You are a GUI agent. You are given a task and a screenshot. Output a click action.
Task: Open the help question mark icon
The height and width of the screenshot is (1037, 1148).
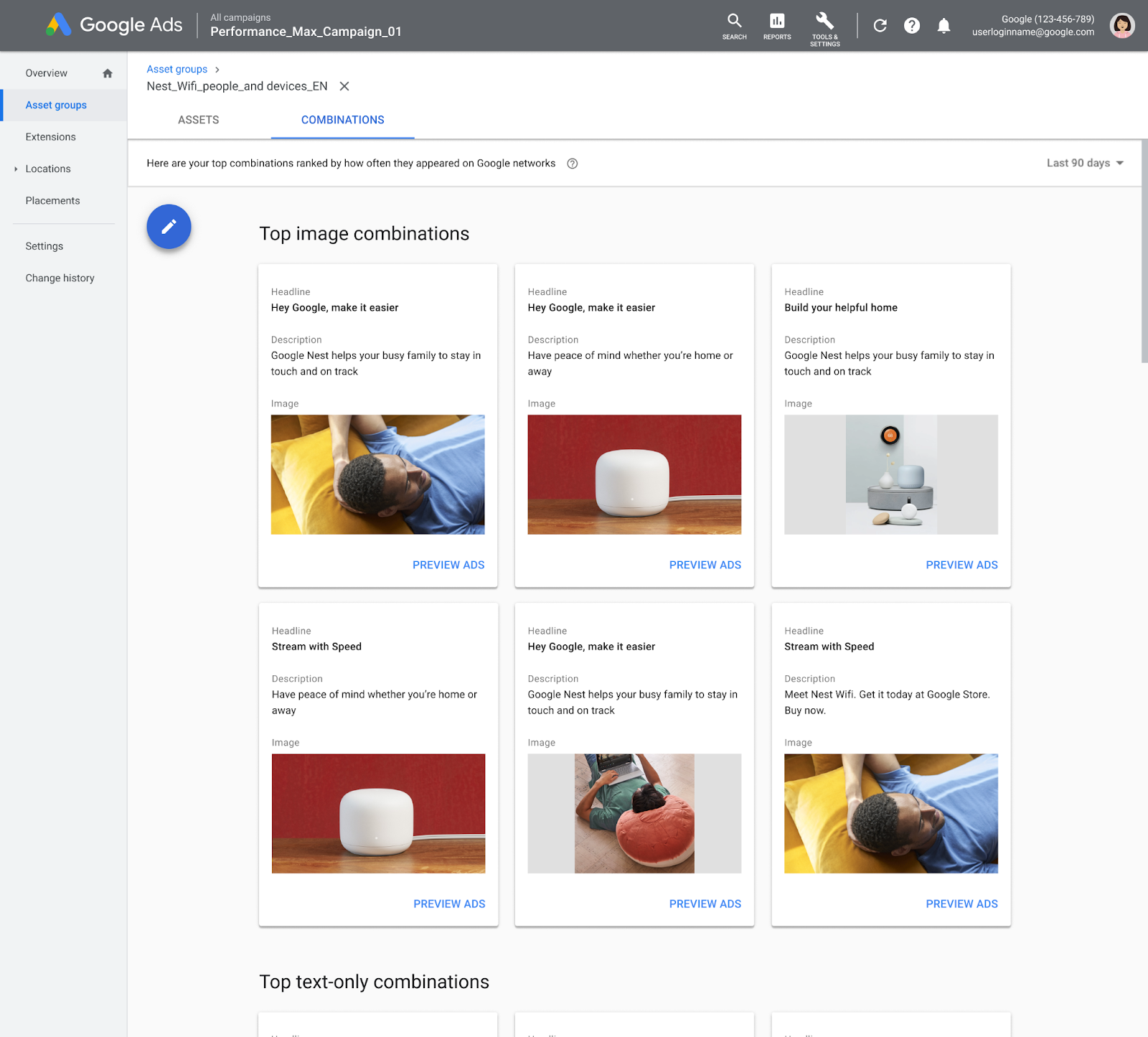coord(912,26)
